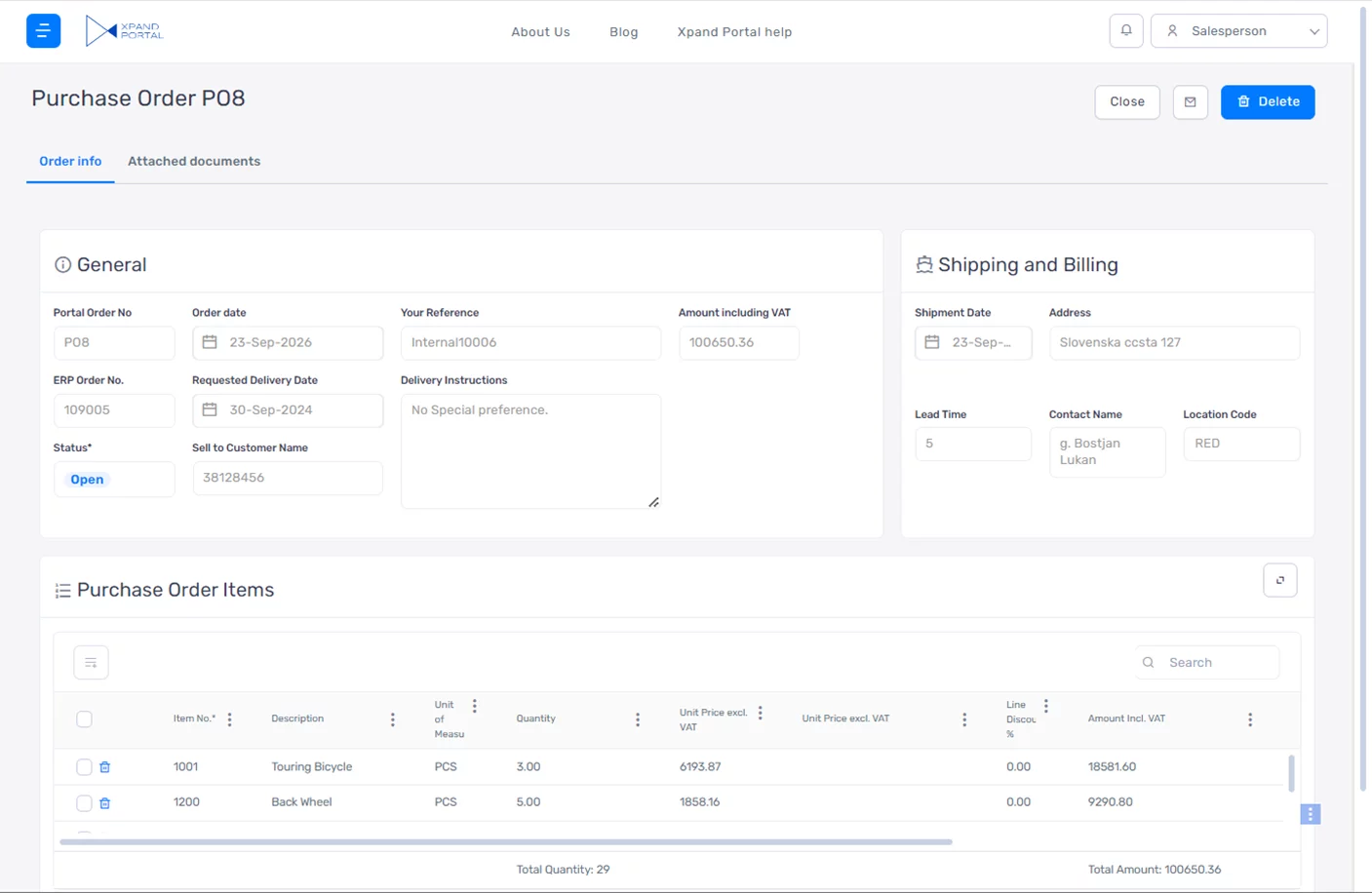
Task: Click the email envelope icon button
Action: (1190, 102)
